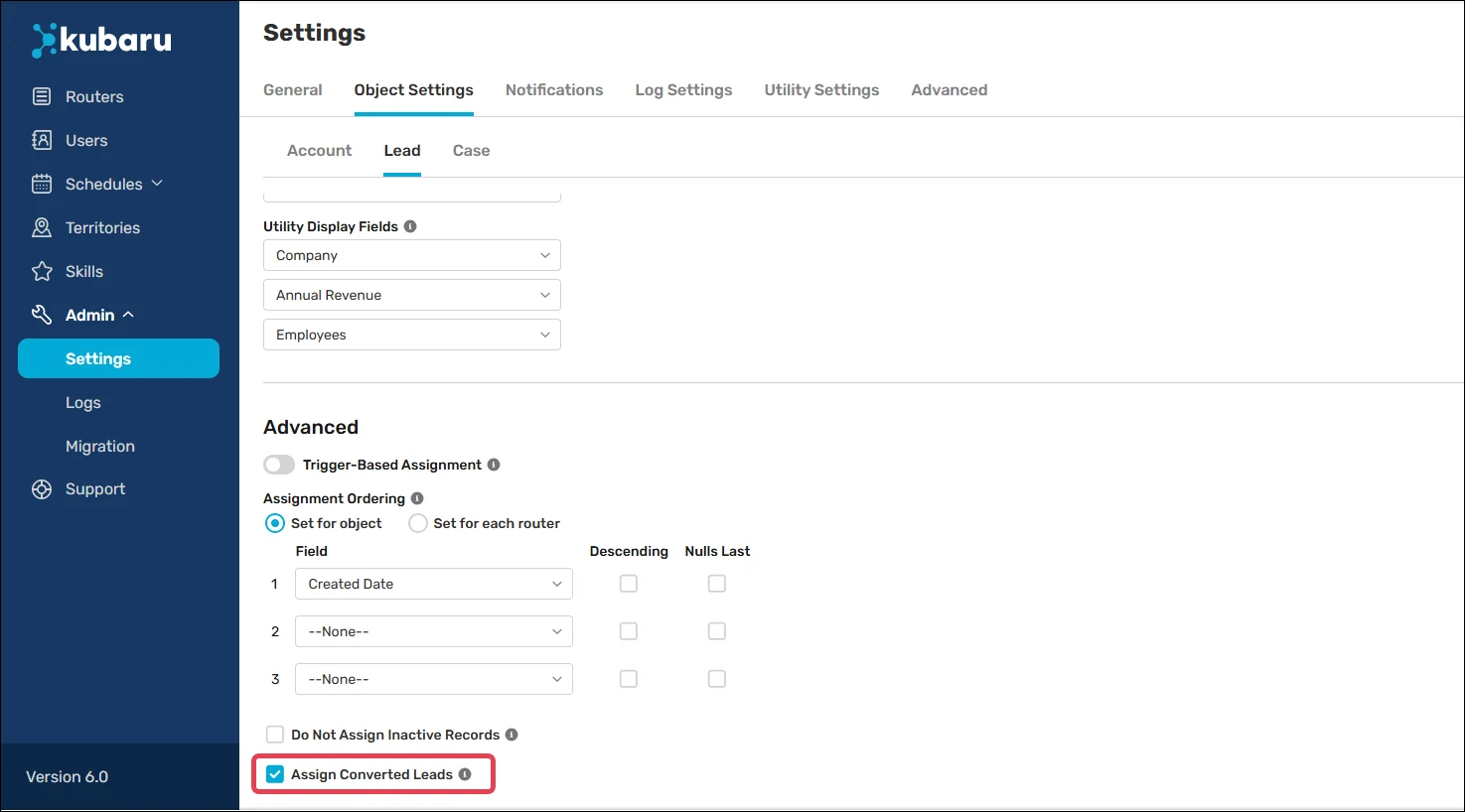
Task: Open Migration under Admin
Action: 100,446
